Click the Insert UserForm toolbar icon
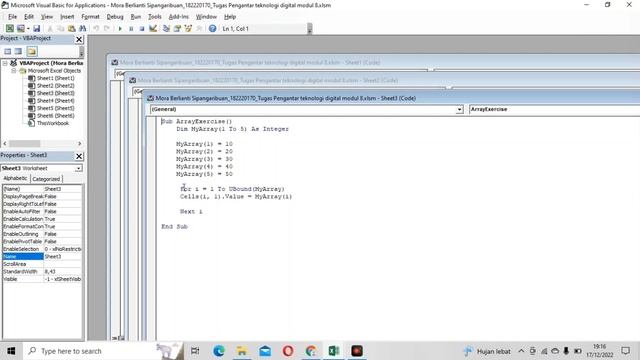This screenshot has width=640, height=360. click(20, 29)
